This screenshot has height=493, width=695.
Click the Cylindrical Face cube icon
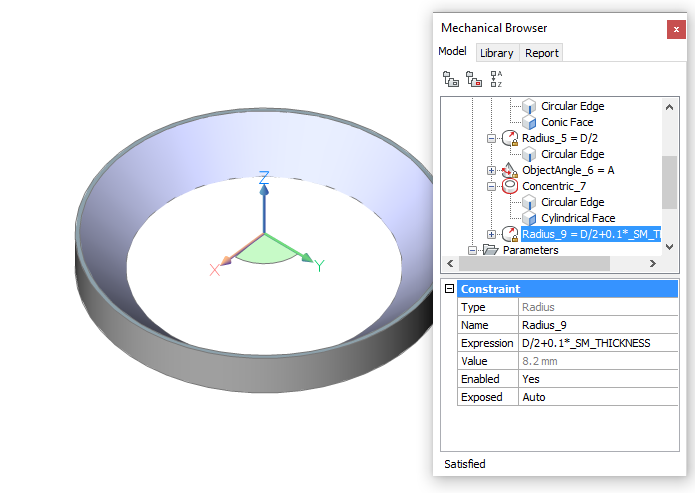point(530,218)
